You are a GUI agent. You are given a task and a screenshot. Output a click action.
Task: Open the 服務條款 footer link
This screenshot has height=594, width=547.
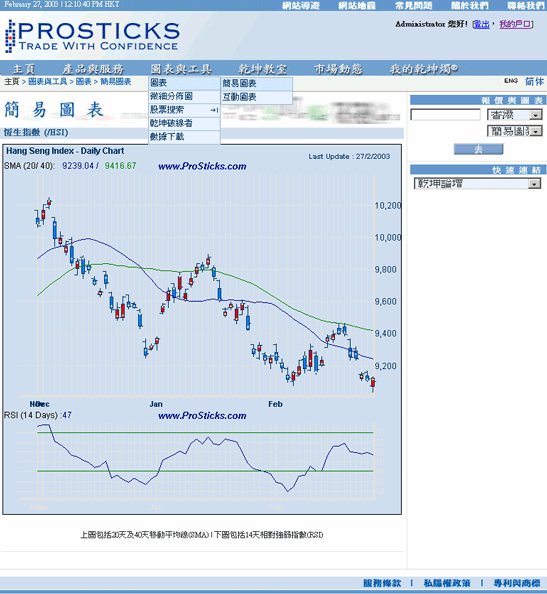(382, 583)
